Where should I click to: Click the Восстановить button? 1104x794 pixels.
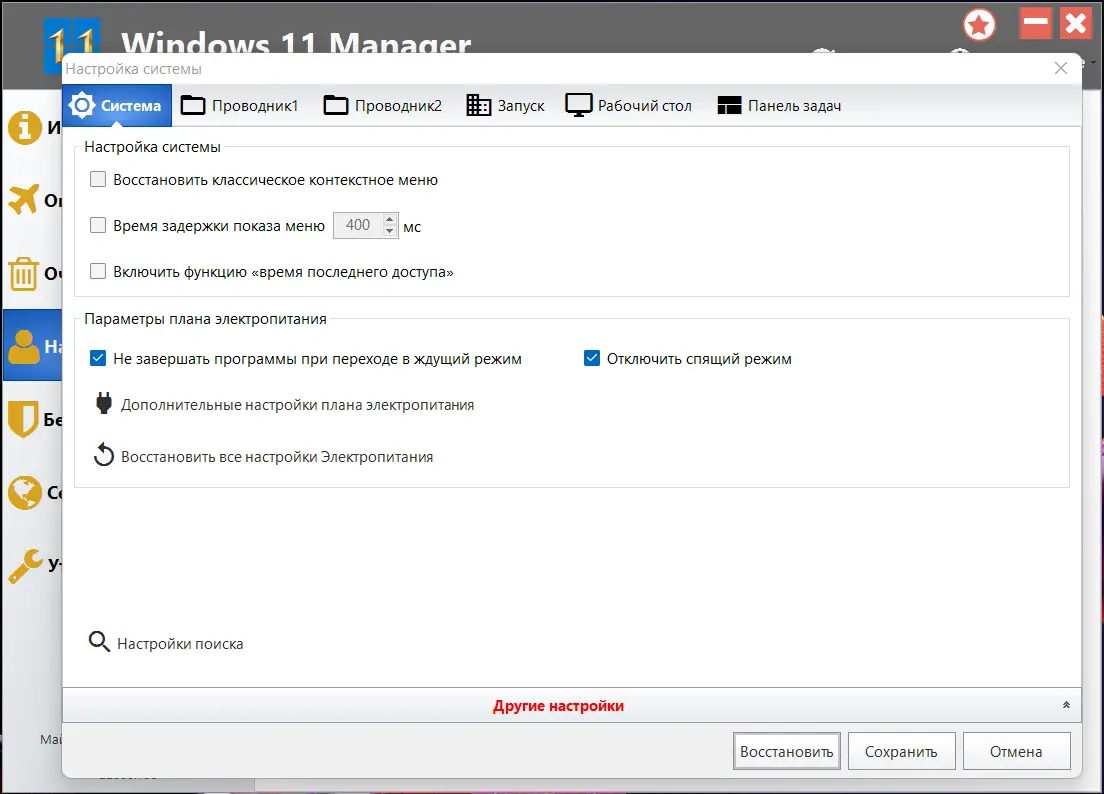(786, 751)
